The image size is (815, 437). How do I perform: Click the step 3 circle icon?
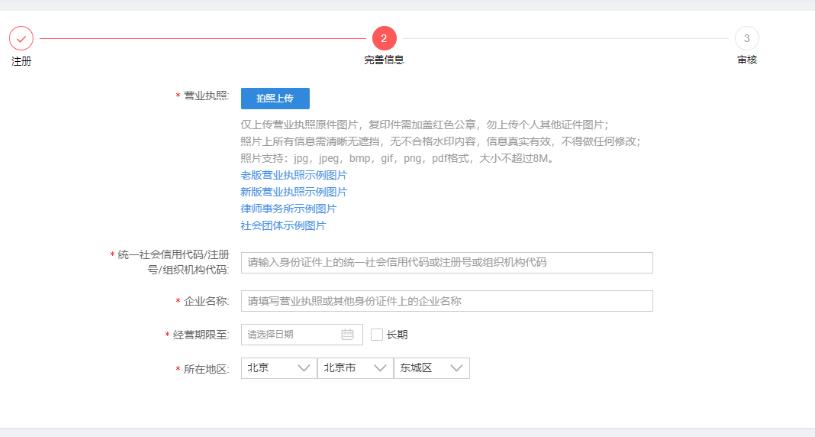[746, 38]
